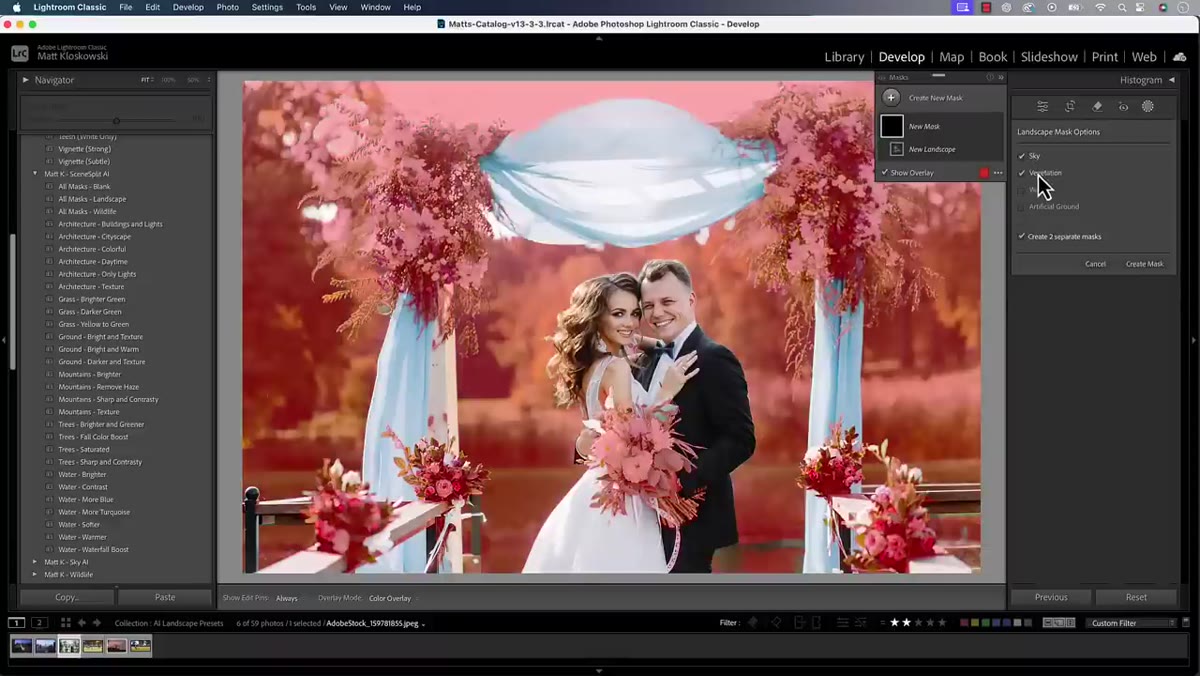Expand Matt K - Wildlife preset group
Screen dimensions: 1200x676
[35, 575]
